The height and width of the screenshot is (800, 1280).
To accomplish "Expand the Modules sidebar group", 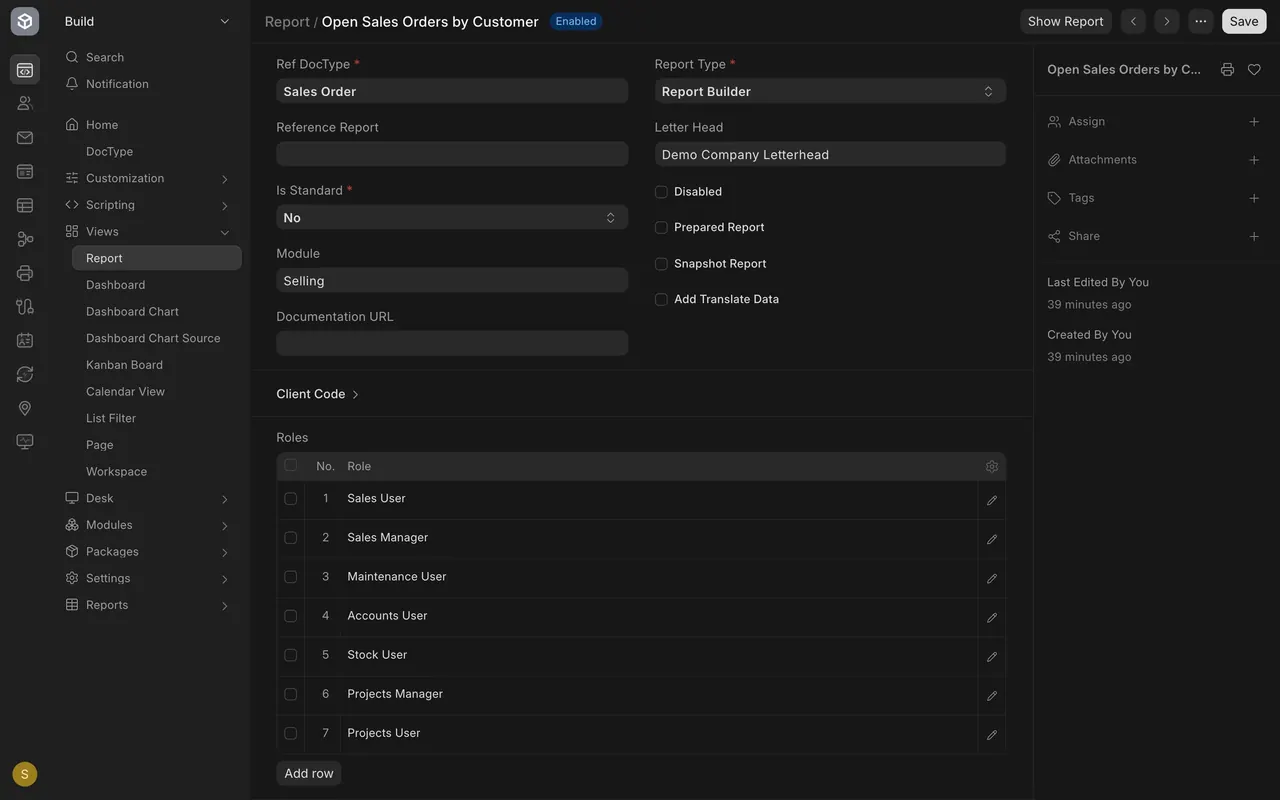I will click(148, 525).
